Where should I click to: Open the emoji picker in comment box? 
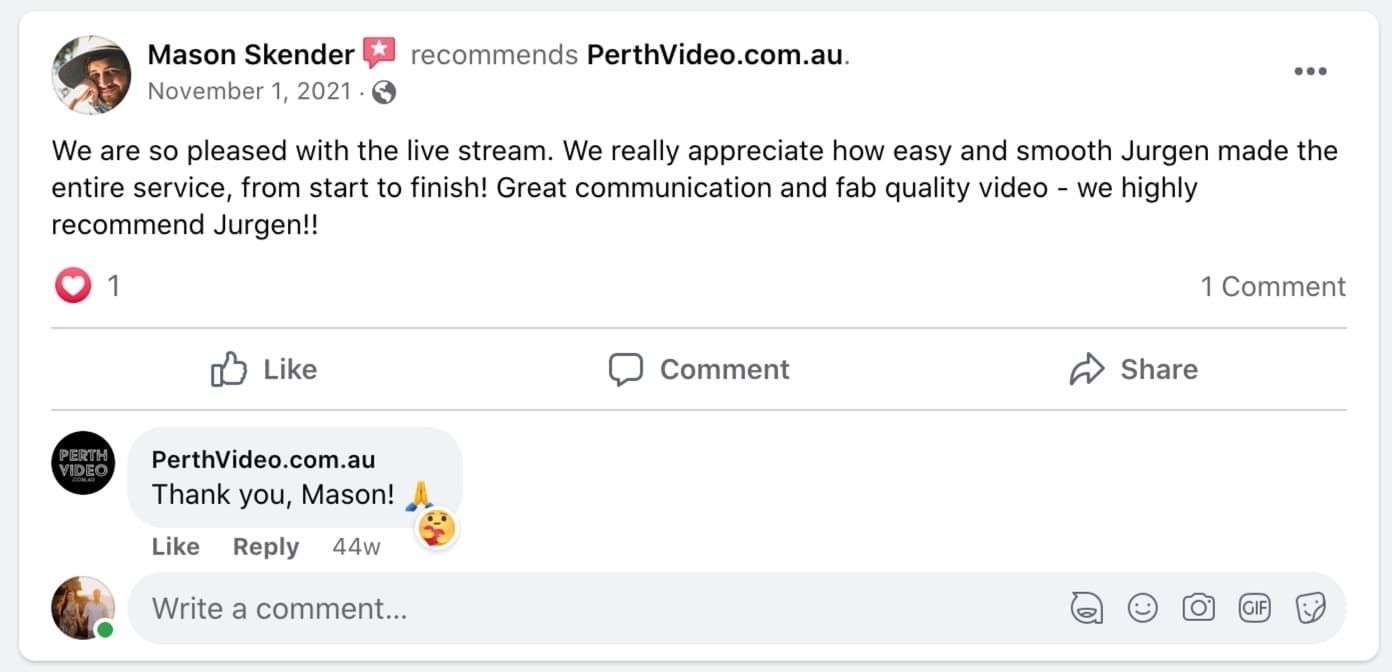click(x=1142, y=607)
